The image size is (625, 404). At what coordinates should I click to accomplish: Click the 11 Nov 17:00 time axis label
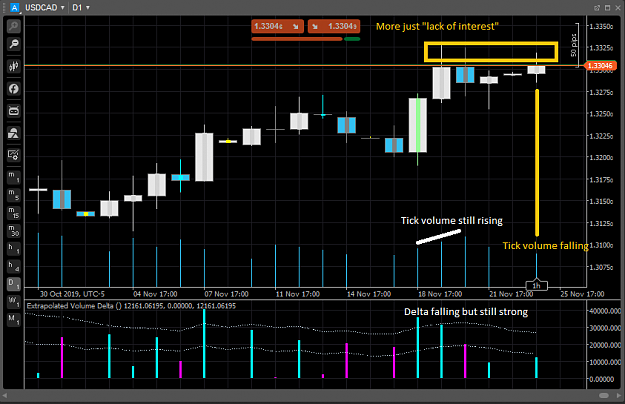(x=298, y=294)
